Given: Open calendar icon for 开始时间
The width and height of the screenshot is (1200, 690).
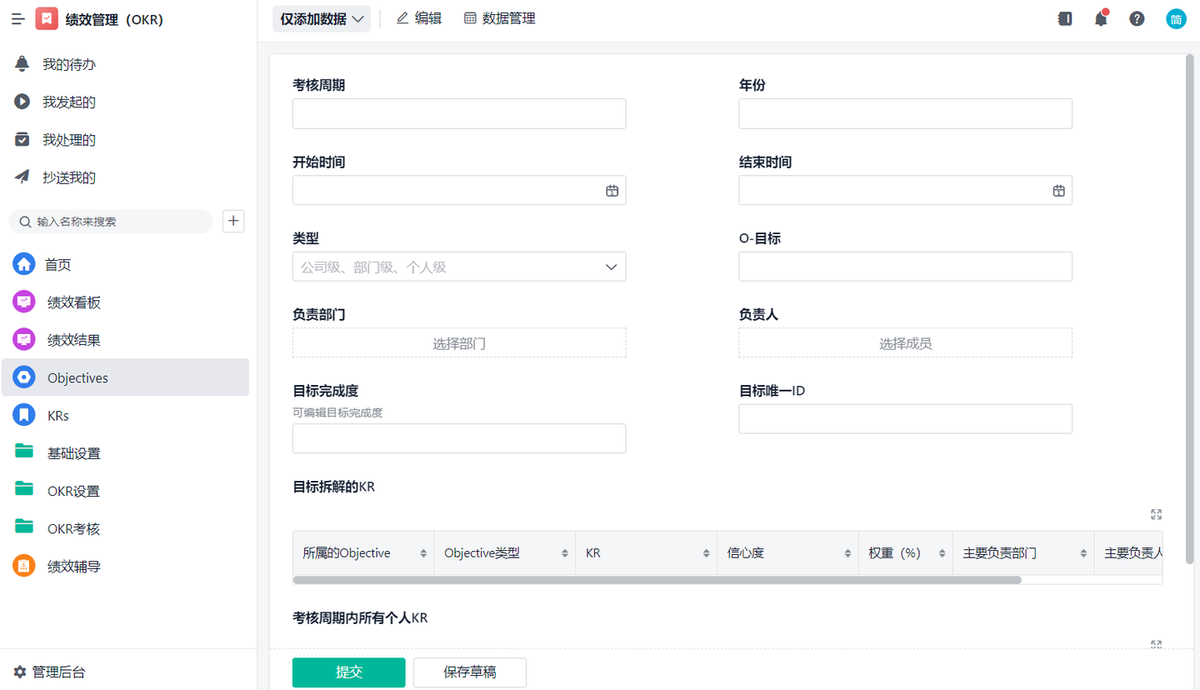Looking at the screenshot, I should [612, 190].
